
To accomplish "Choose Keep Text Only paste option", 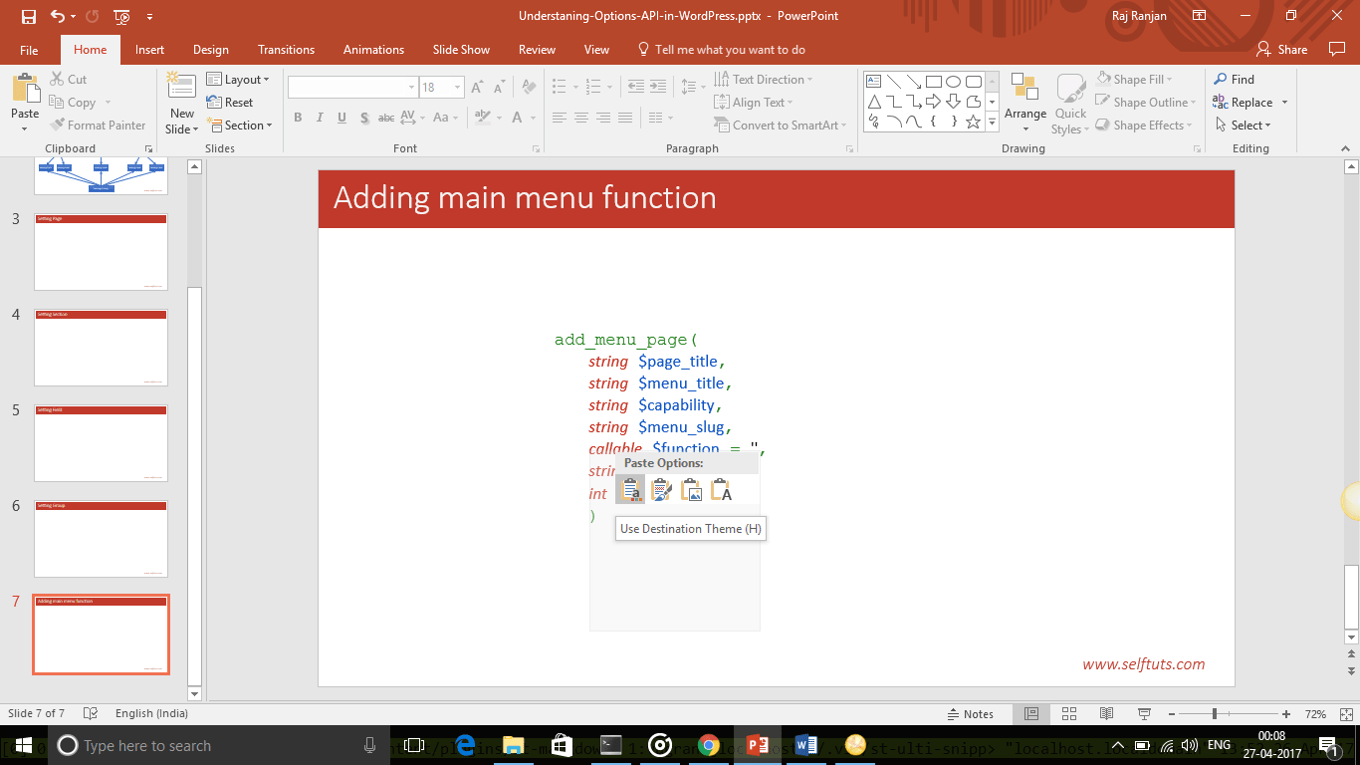I will click(x=721, y=490).
